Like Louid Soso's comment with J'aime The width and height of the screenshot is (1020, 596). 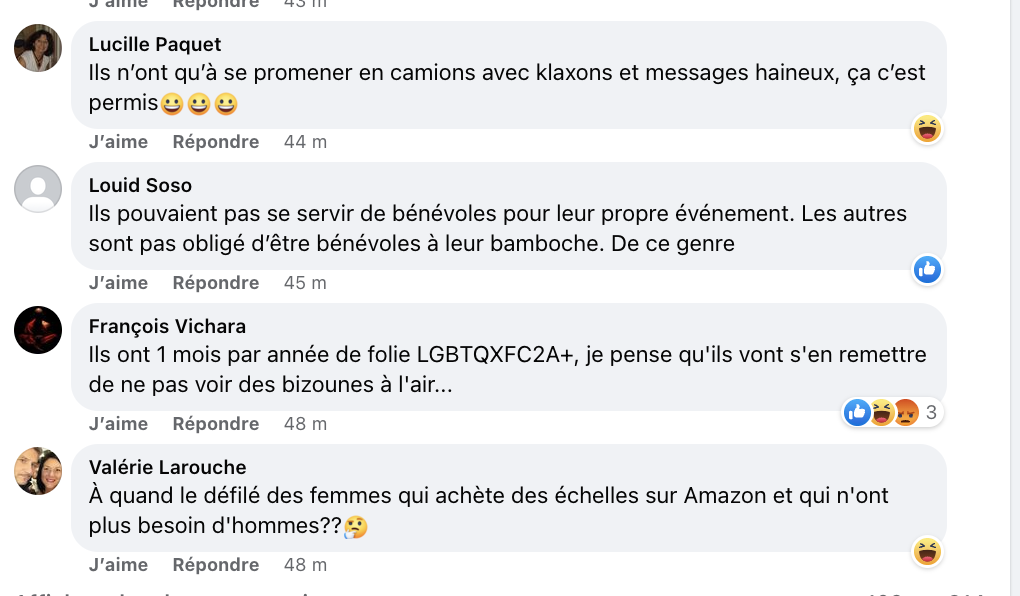pos(118,283)
